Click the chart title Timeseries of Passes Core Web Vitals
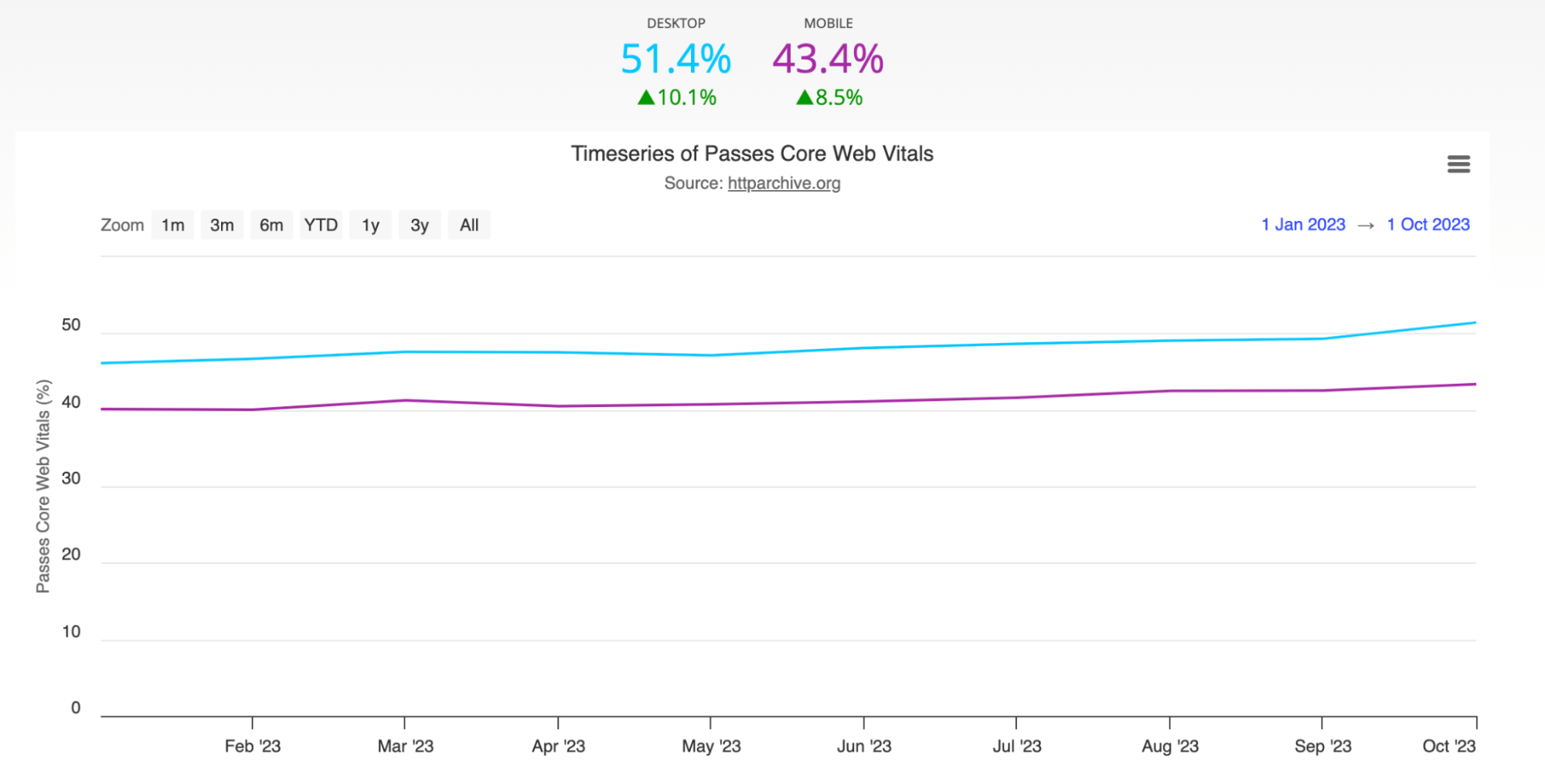 752,154
